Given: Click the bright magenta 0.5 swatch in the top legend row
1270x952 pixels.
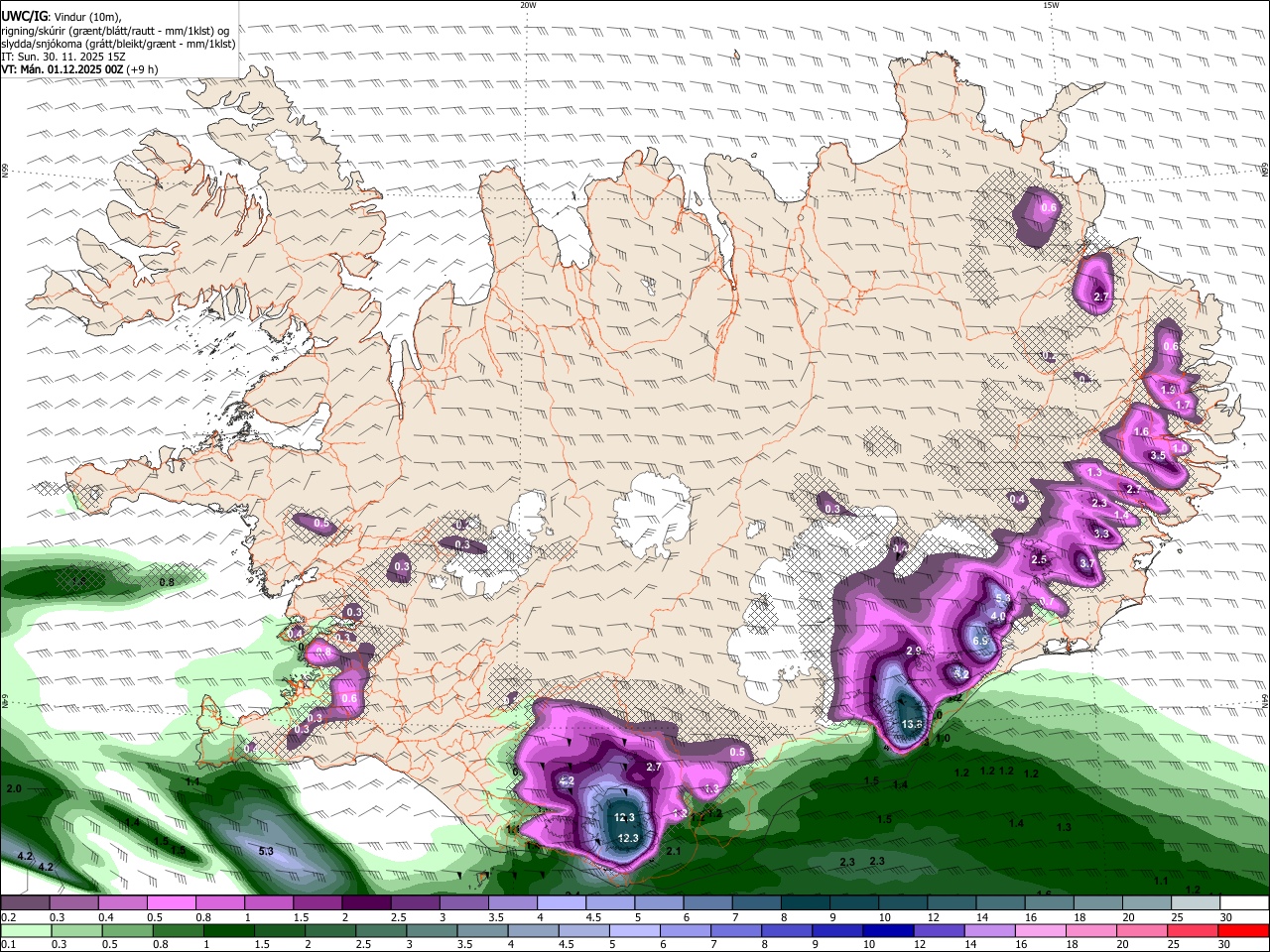Looking at the screenshot, I should point(171,903).
